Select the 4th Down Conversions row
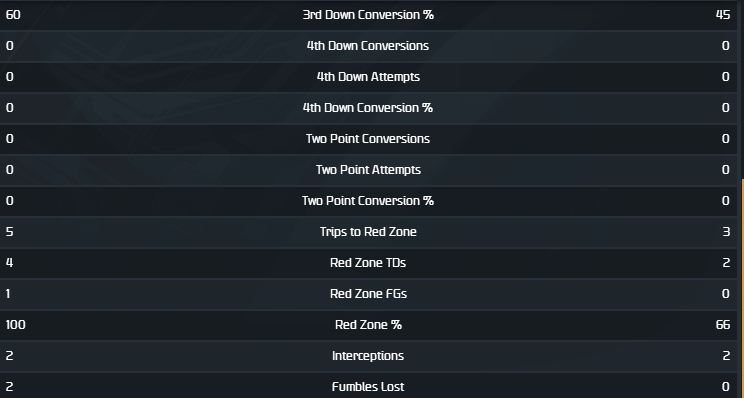The height and width of the screenshot is (398, 744). click(368, 46)
